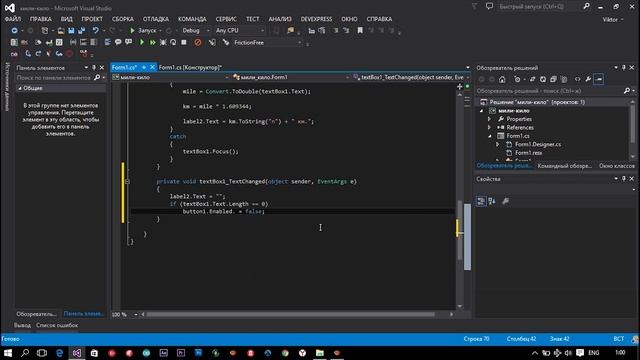Switch to the Окно классов tab
Viewport: 640px width, 360px height.
[x=617, y=166]
